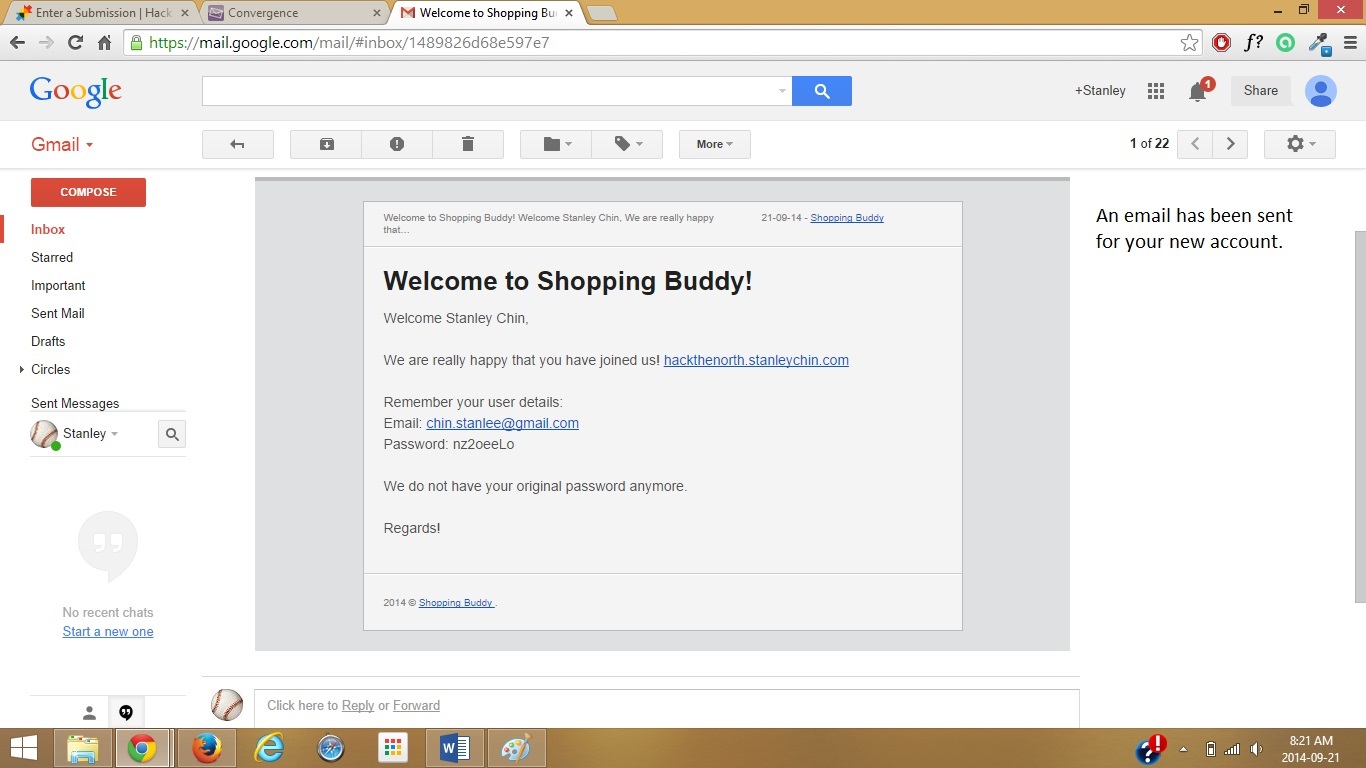Viewport: 1366px width, 768px height.
Task: Click the page vertical scrollbar
Action: (x=1360, y=416)
